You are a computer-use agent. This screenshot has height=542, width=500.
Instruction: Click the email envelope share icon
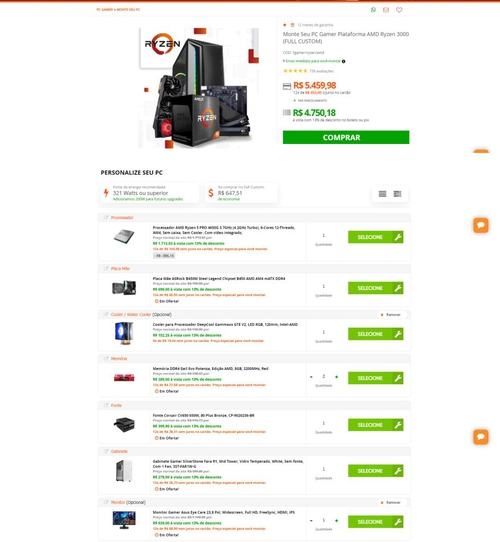click(x=386, y=10)
